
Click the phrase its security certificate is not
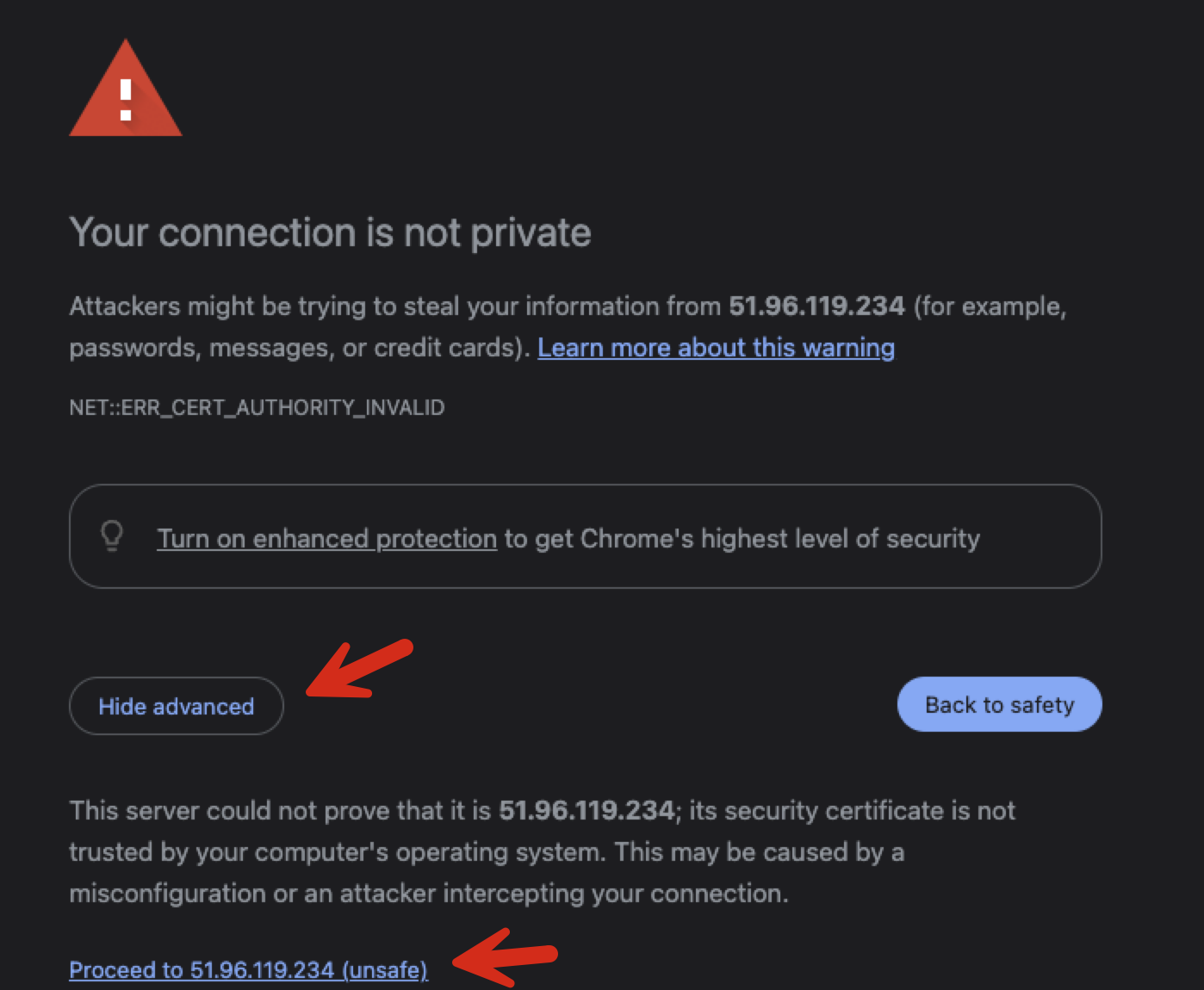pyautogui.click(x=852, y=811)
